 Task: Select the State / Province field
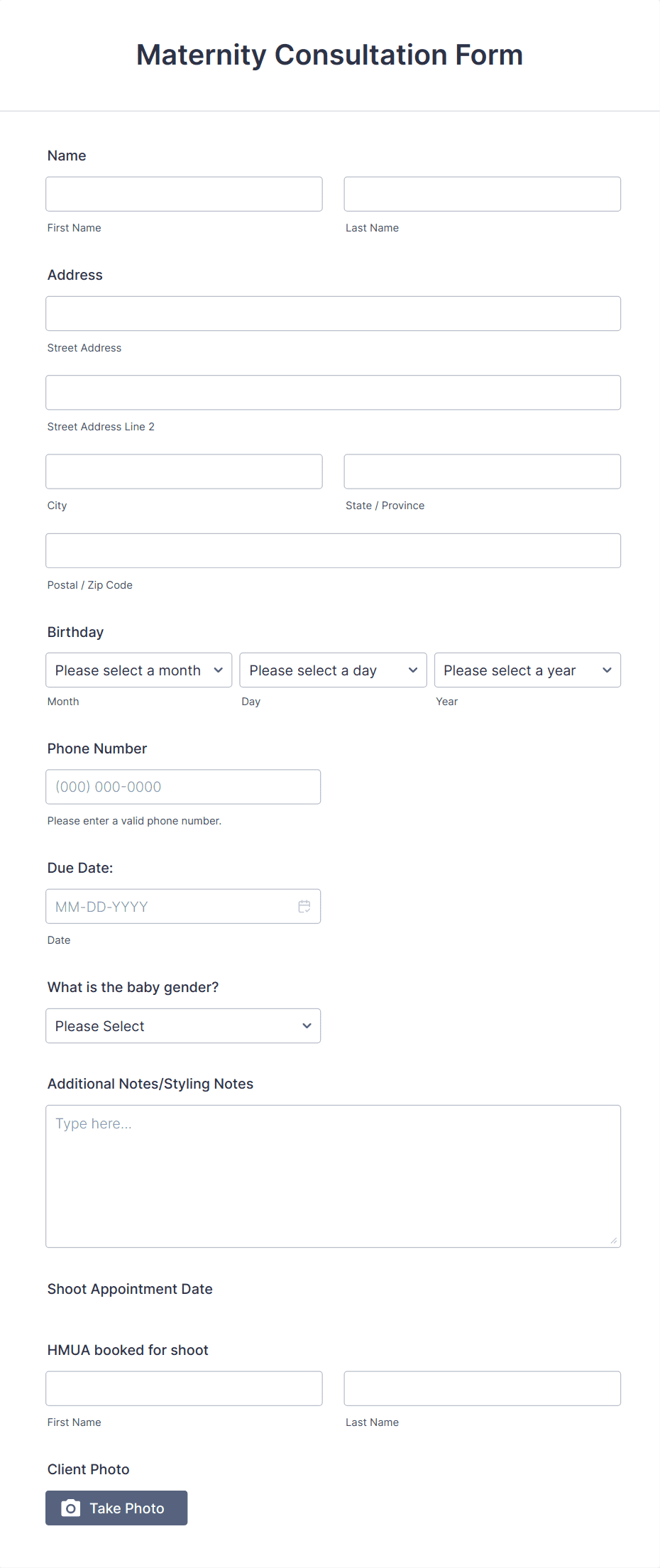482,471
